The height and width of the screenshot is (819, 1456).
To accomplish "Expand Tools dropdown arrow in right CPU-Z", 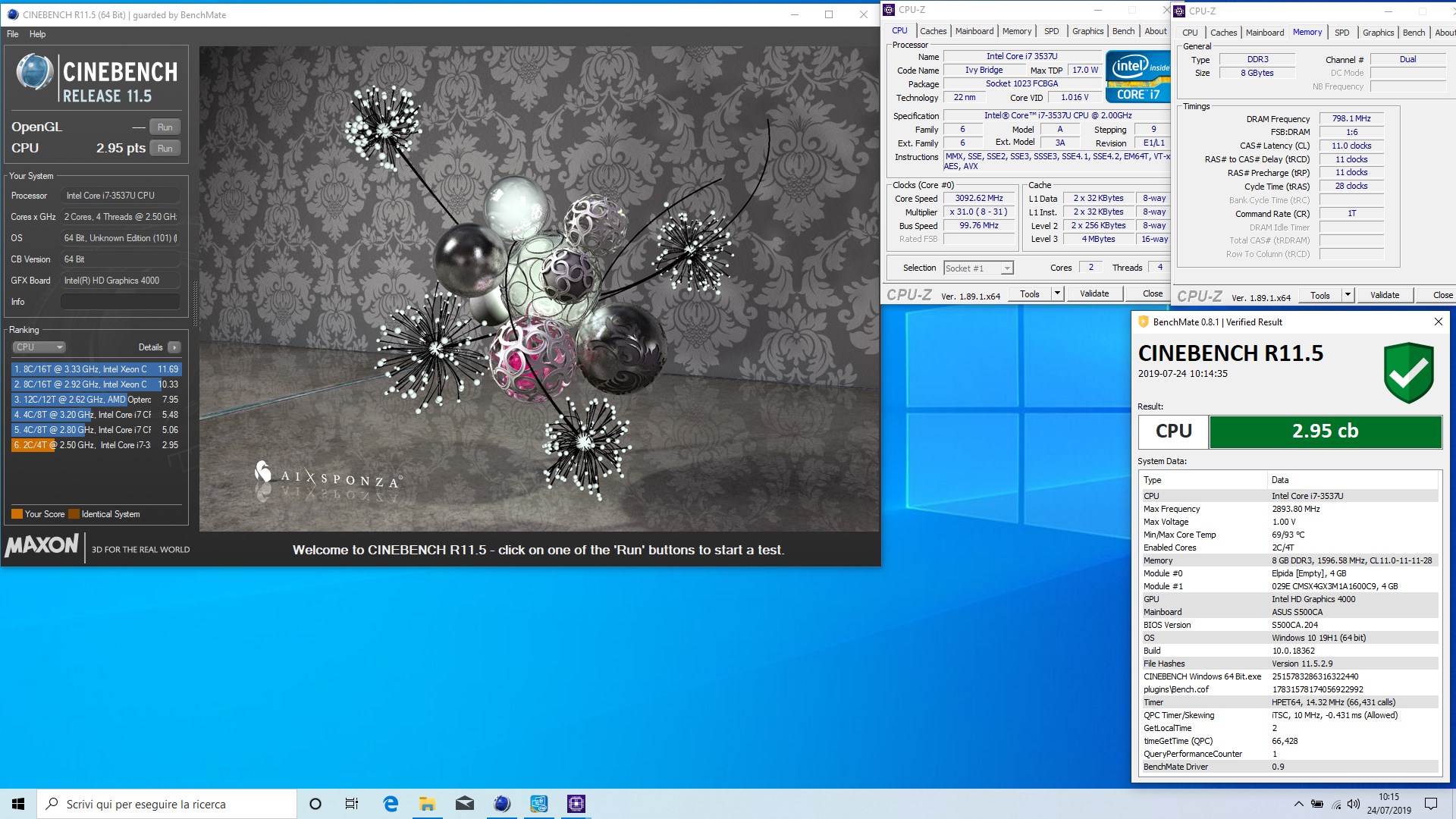I will (x=1348, y=296).
